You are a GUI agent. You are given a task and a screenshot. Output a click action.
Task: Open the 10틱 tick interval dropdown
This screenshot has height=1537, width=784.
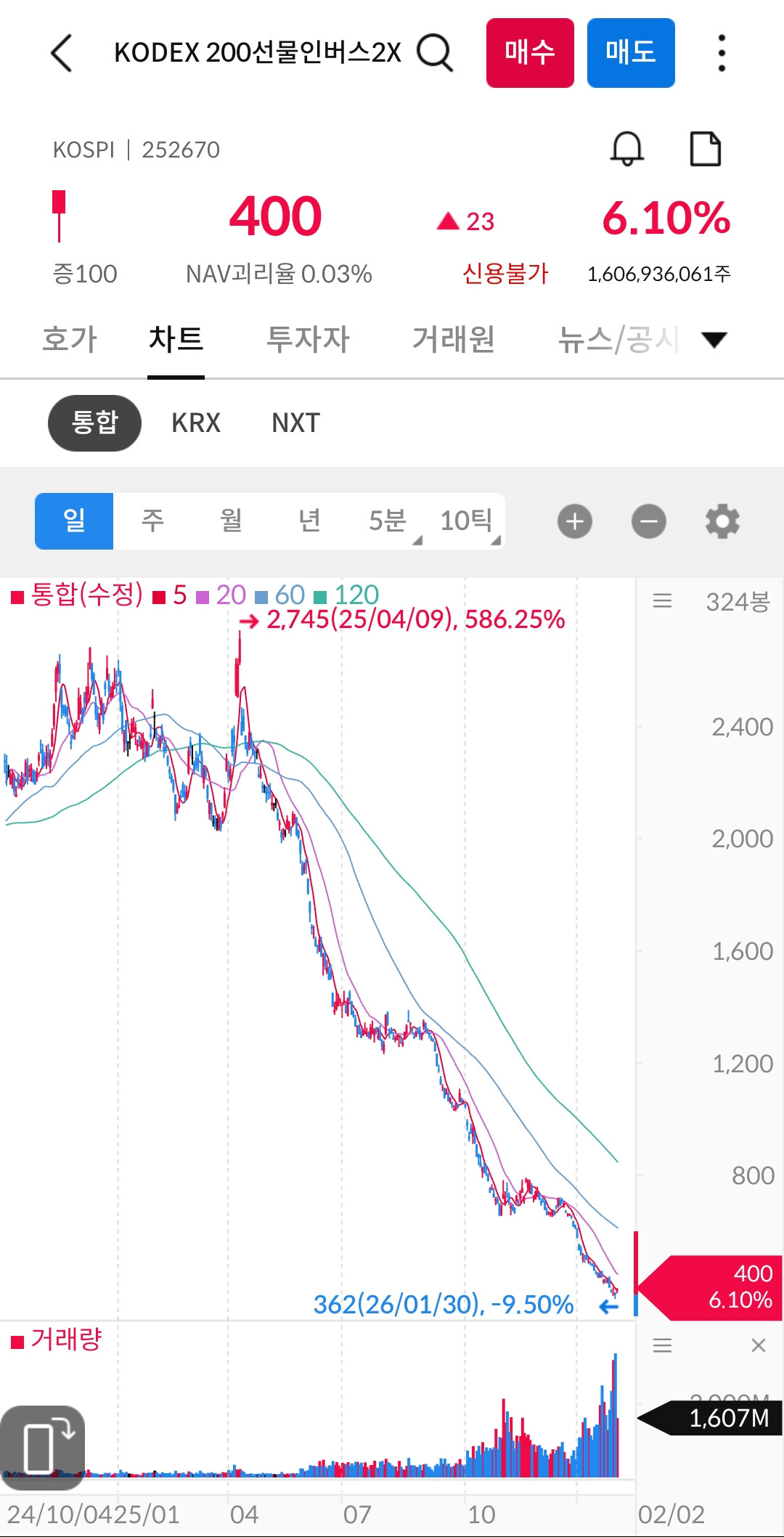(467, 521)
